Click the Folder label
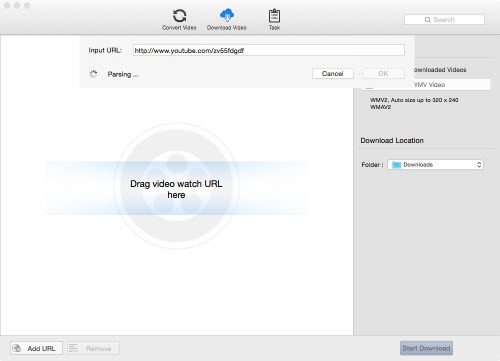 [372, 165]
